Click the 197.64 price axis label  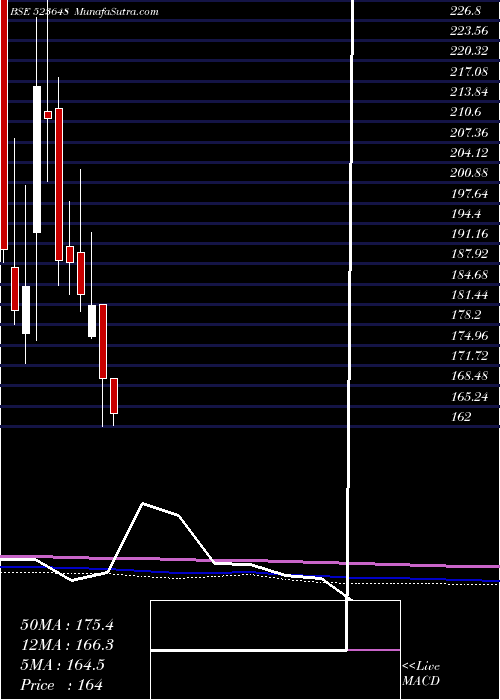click(x=469, y=193)
